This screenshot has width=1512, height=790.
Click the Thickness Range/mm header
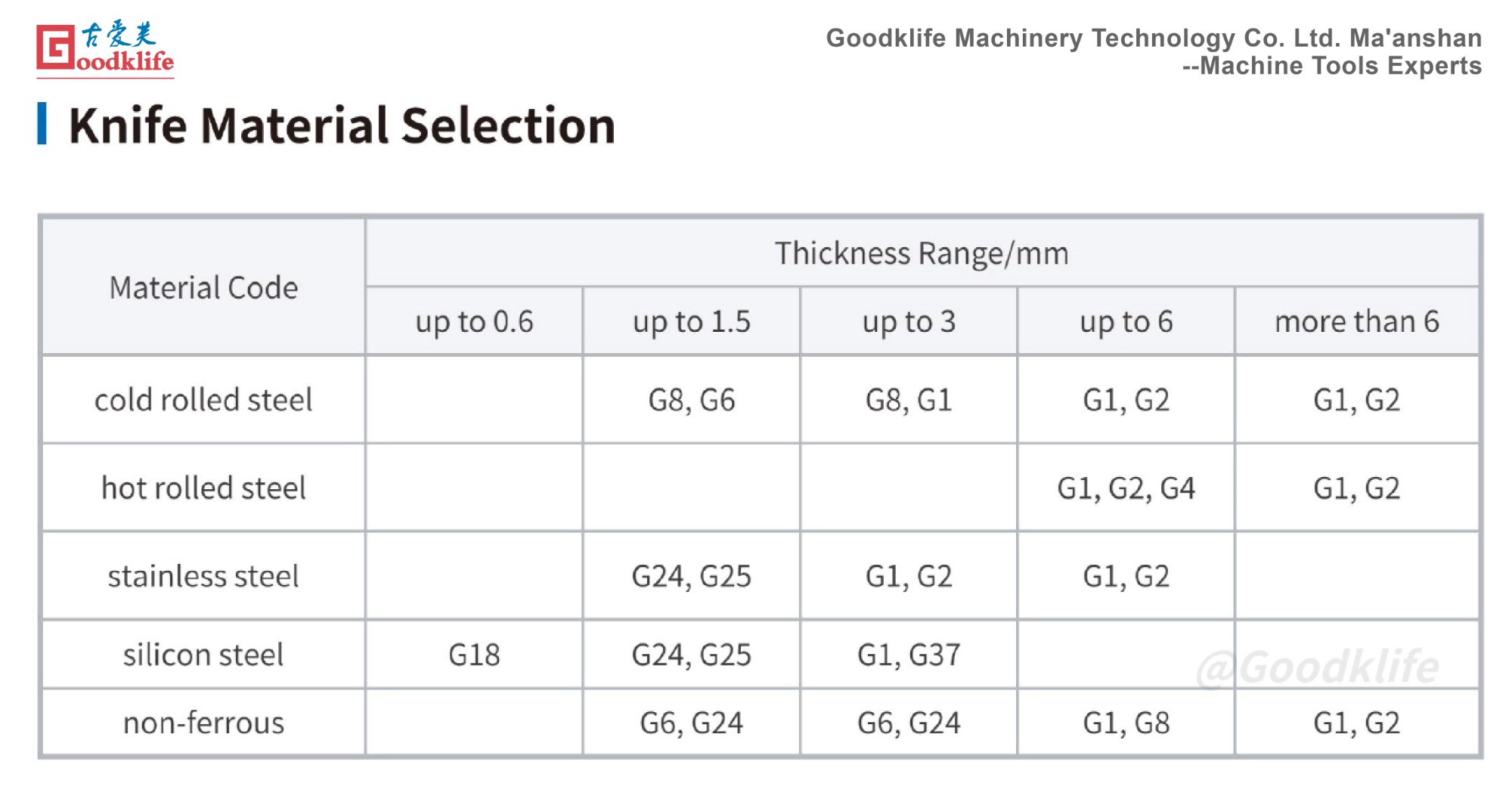(922, 254)
